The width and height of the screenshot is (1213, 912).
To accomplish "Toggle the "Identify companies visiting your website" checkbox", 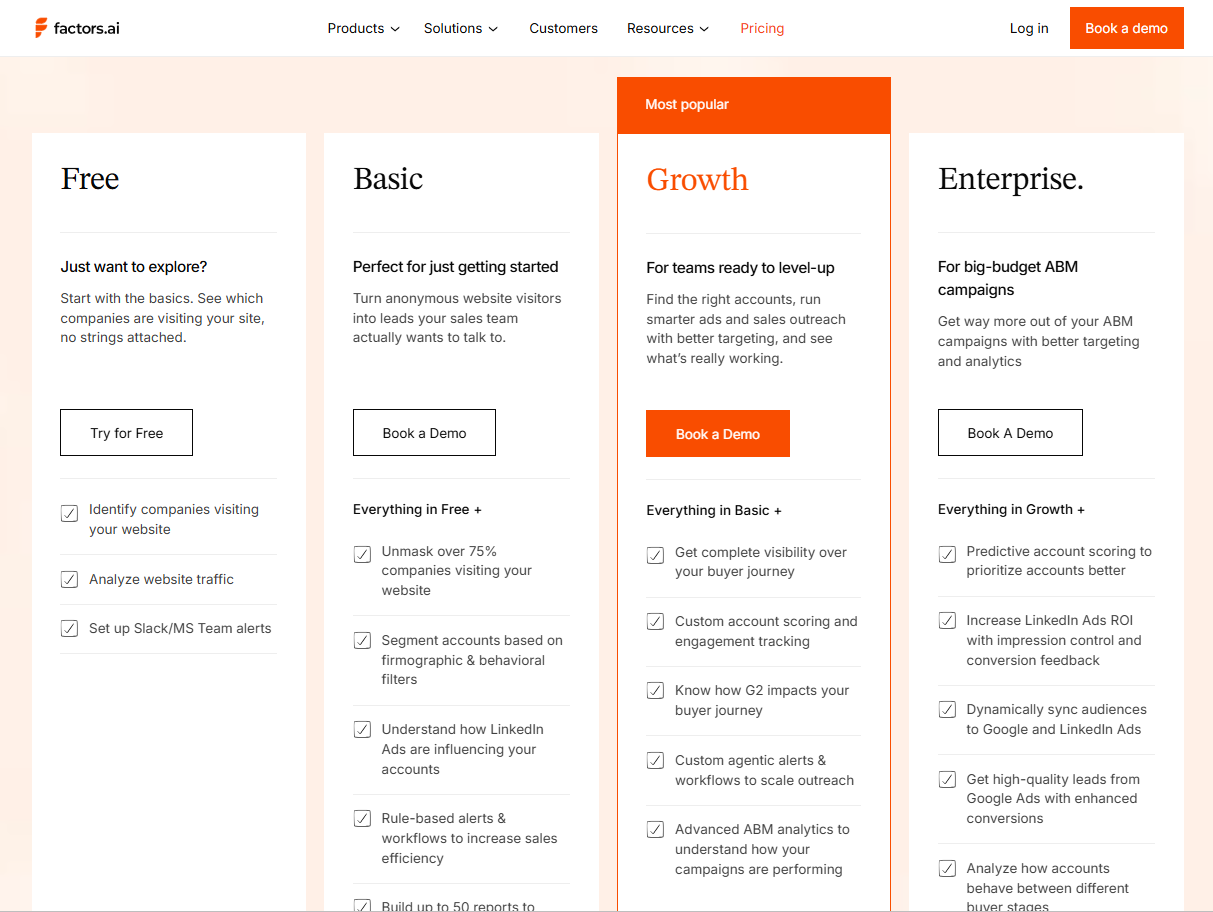I will 69,513.
